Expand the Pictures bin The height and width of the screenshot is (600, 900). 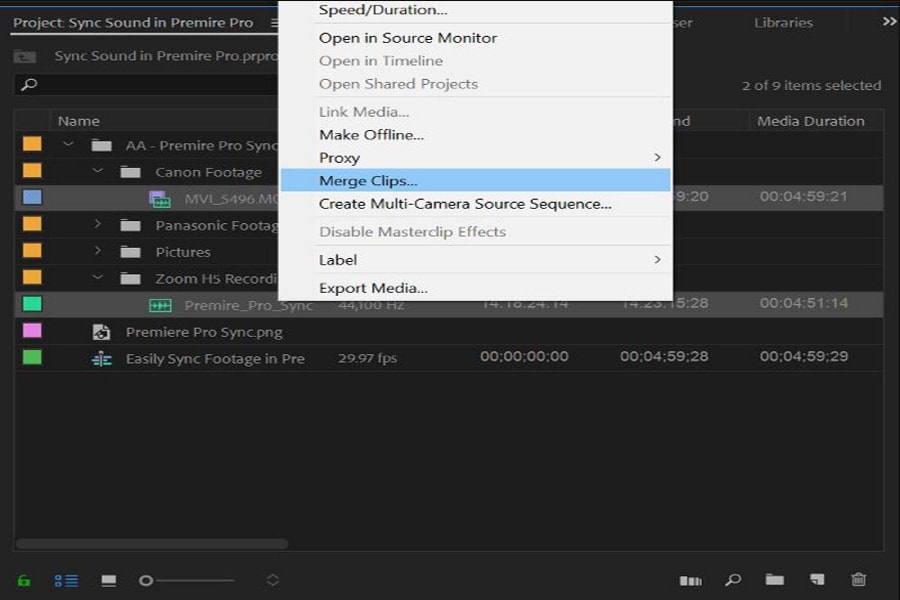[98, 251]
